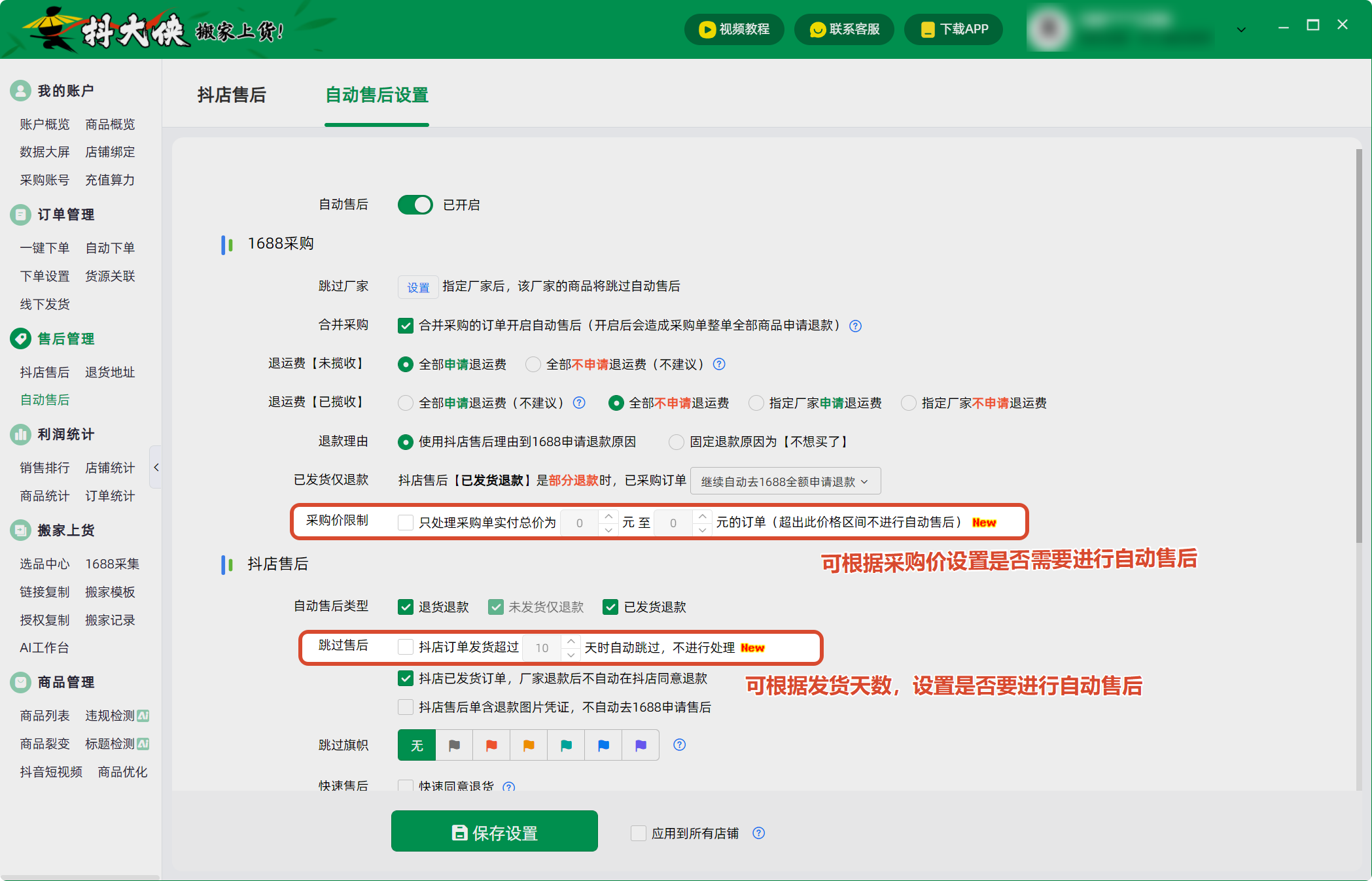Toggle 已发货退款 checkbox
The height and width of the screenshot is (881, 1372).
[x=610, y=607]
